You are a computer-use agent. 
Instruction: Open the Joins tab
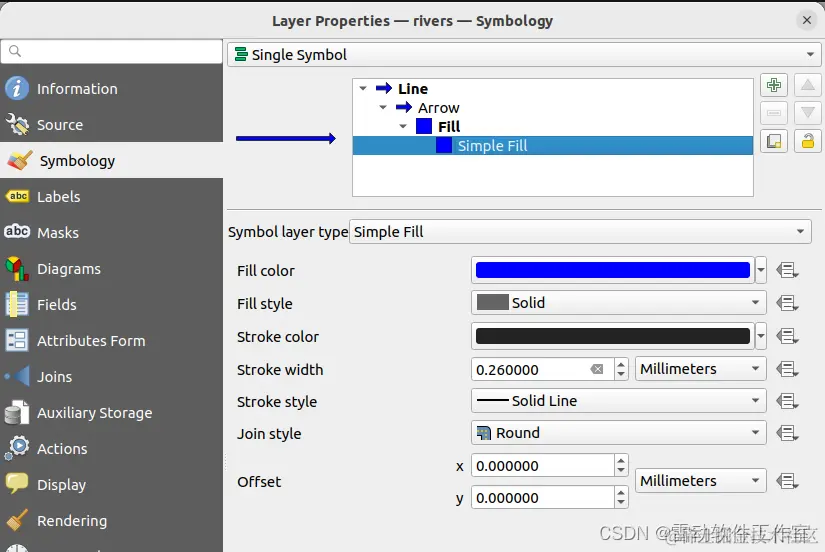(x=112, y=376)
